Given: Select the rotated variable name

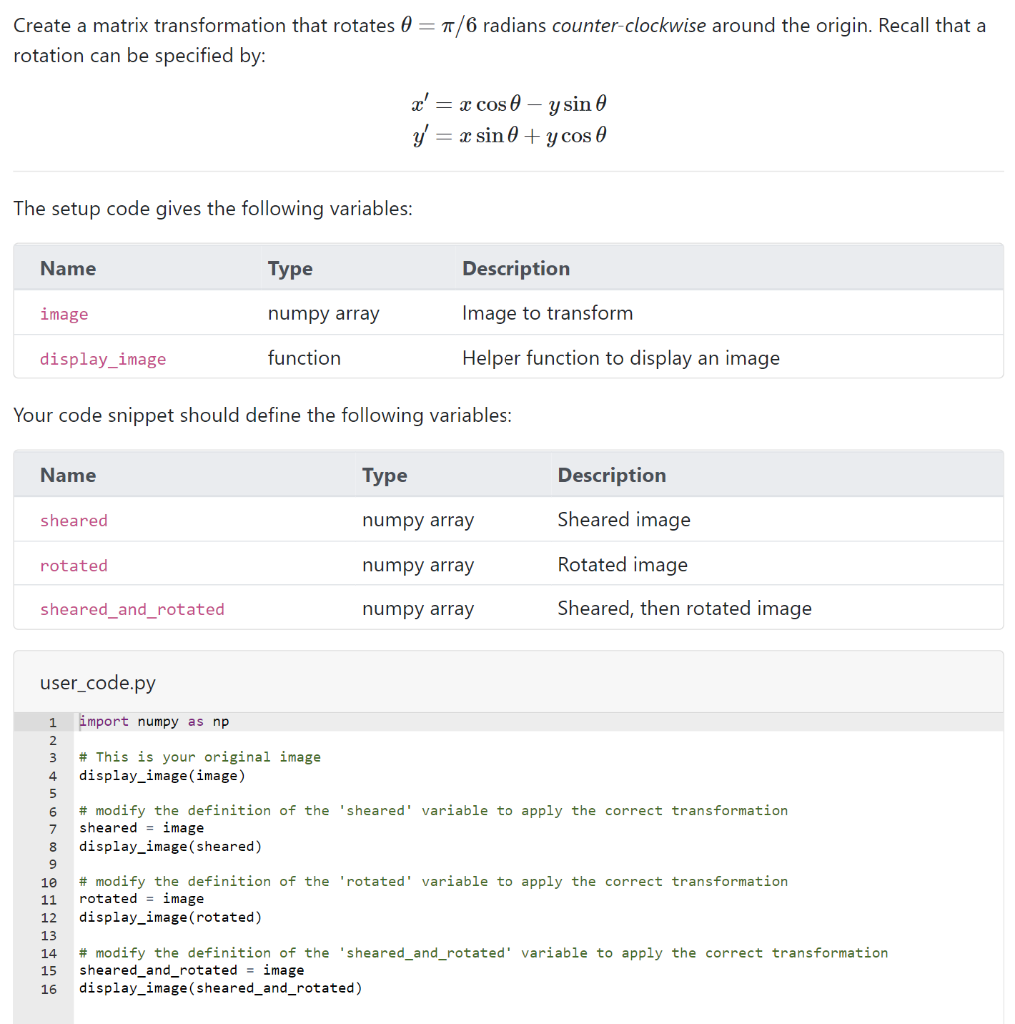Looking at the screenshot, I should pyautogui.click(x=73, y=564).
